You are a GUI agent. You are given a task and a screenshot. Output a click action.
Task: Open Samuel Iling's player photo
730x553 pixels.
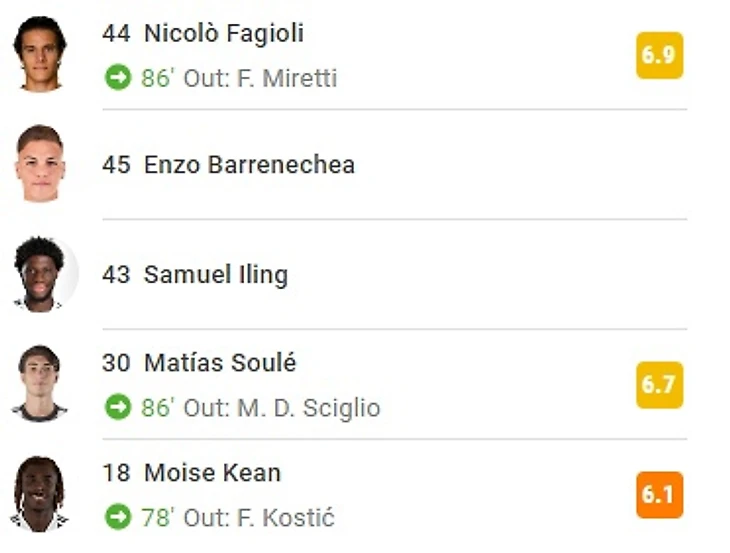(x=40, y=274)
